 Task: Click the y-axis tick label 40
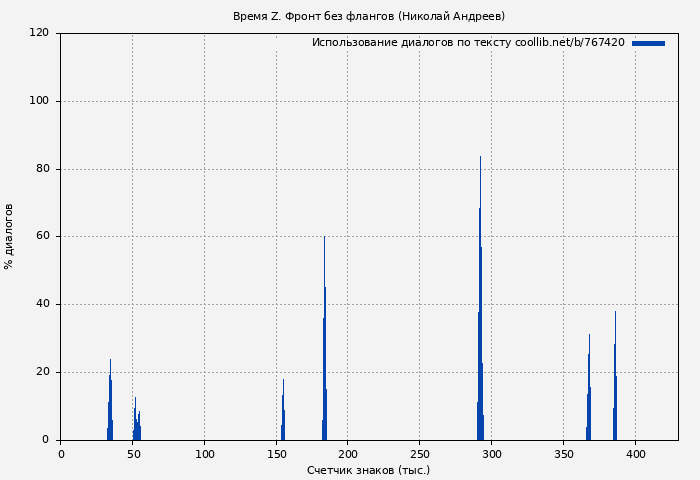point(42,304)
